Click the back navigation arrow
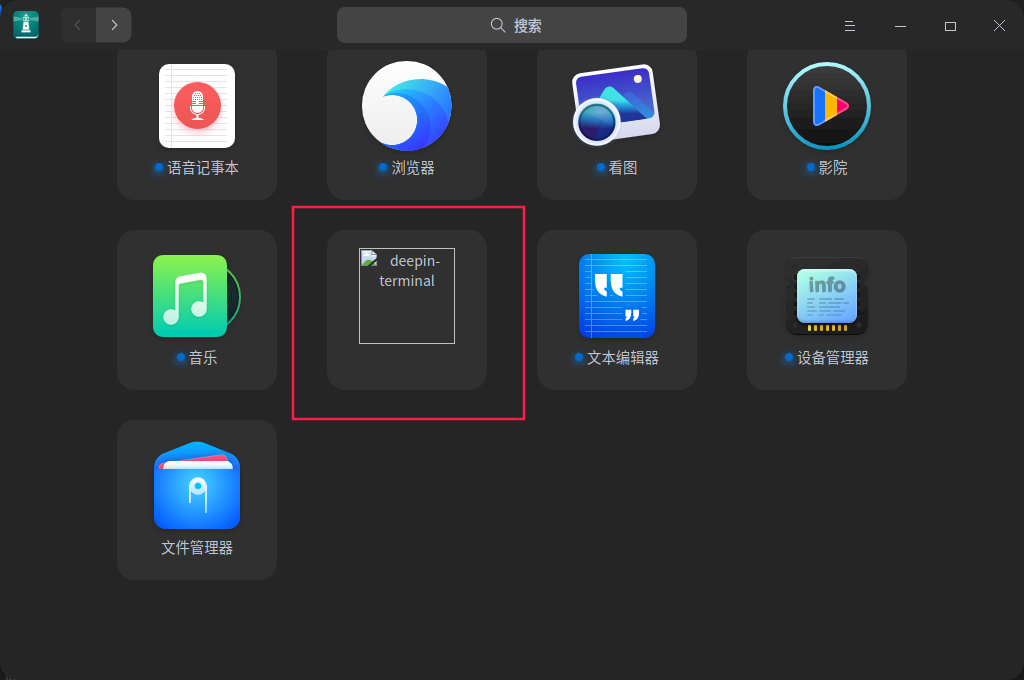 tap(77, 24)
